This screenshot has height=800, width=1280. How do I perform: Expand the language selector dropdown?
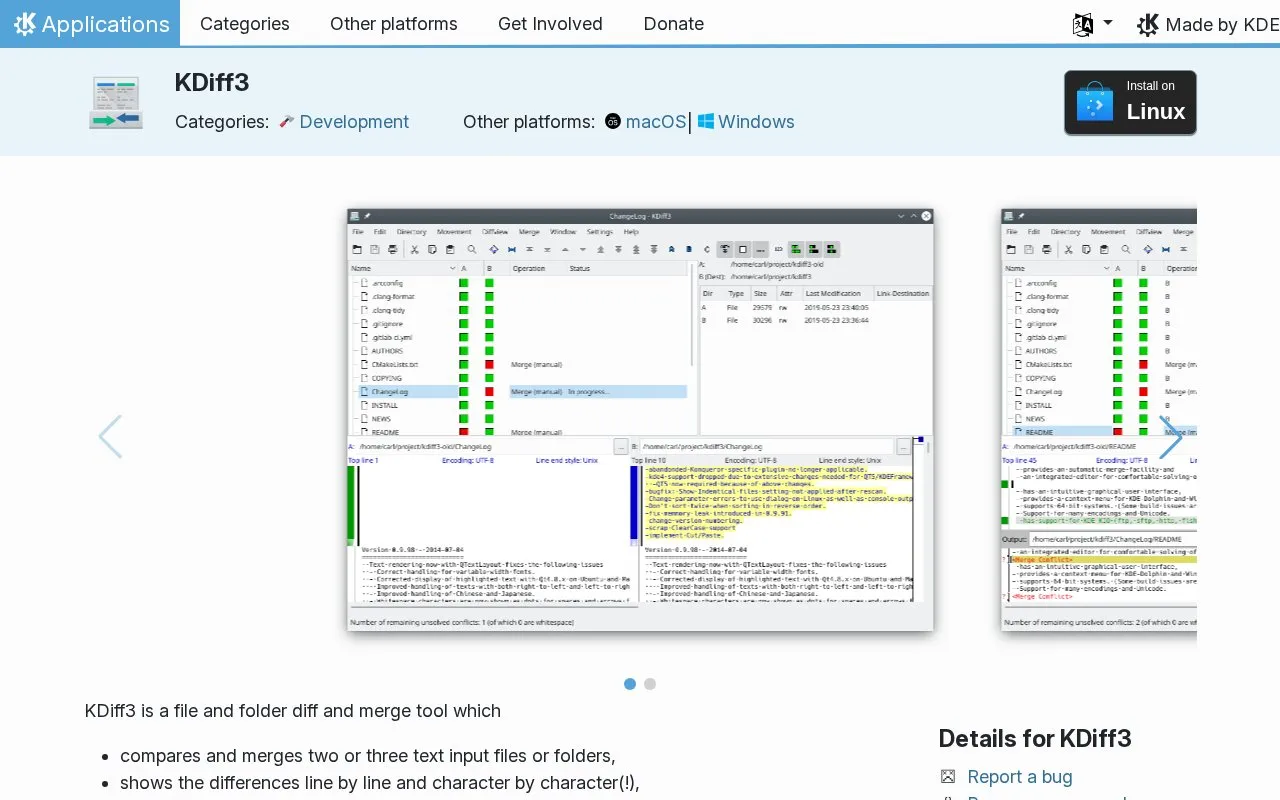point(1092,24)
